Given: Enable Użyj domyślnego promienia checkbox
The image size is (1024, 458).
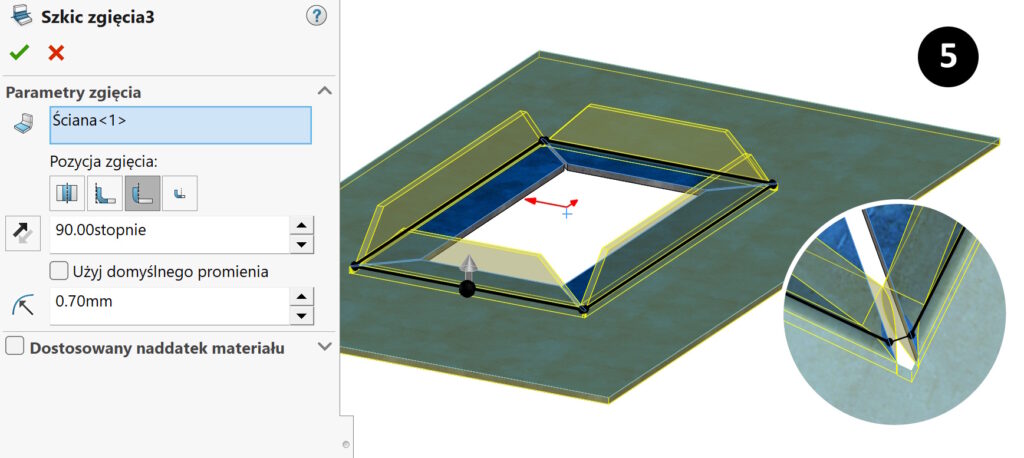Looking at the screenshot, I should 58,271.
